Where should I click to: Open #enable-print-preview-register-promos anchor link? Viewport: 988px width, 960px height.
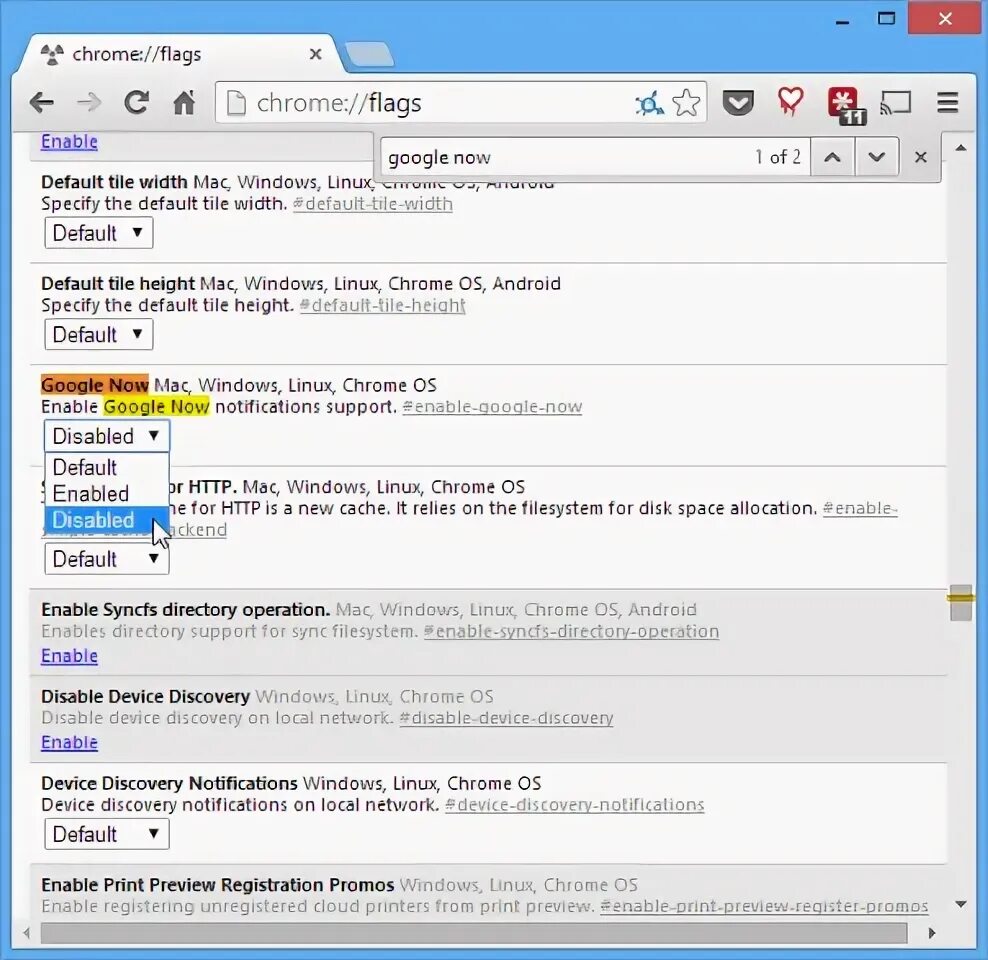tap(764, 906)
